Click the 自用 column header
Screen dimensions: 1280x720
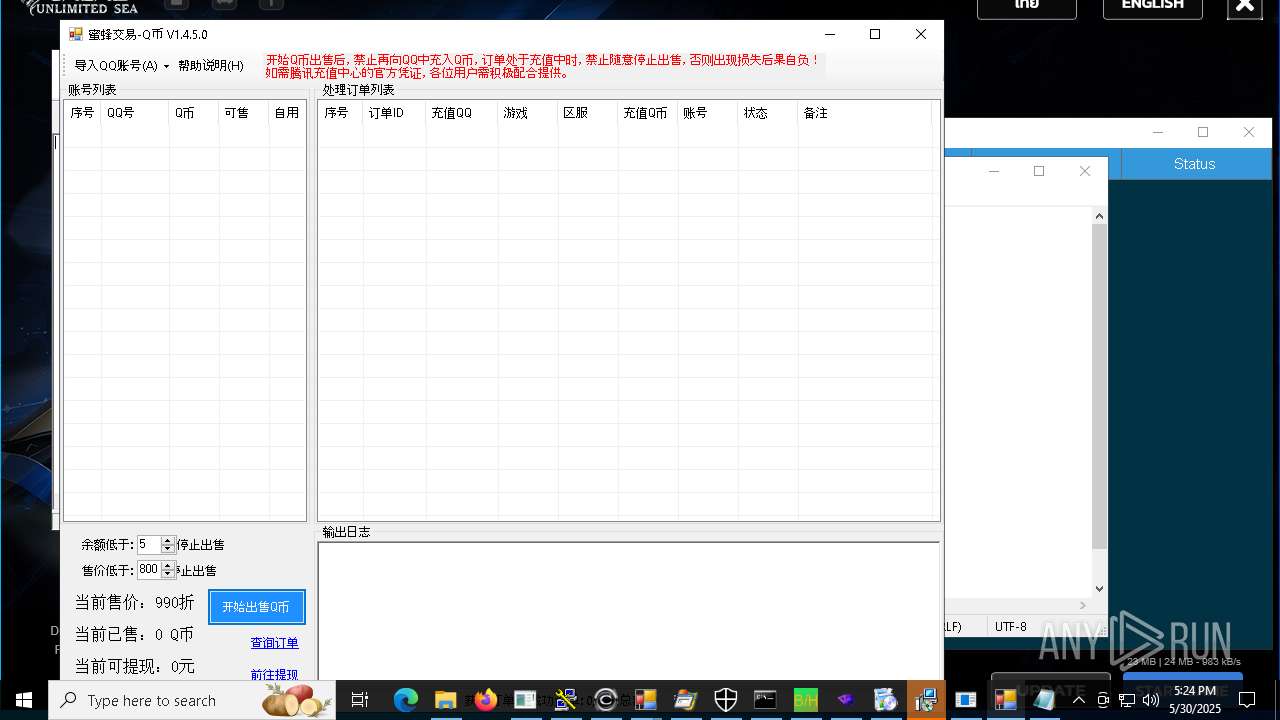[287, 113]
